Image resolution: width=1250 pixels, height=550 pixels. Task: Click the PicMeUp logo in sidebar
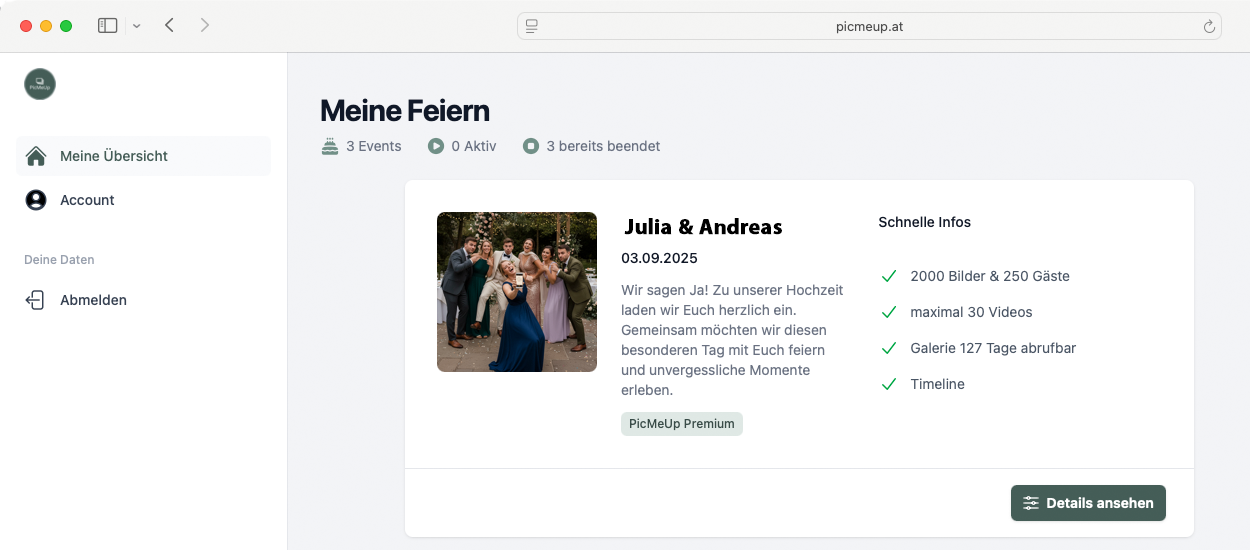click(x=40, y=84)
